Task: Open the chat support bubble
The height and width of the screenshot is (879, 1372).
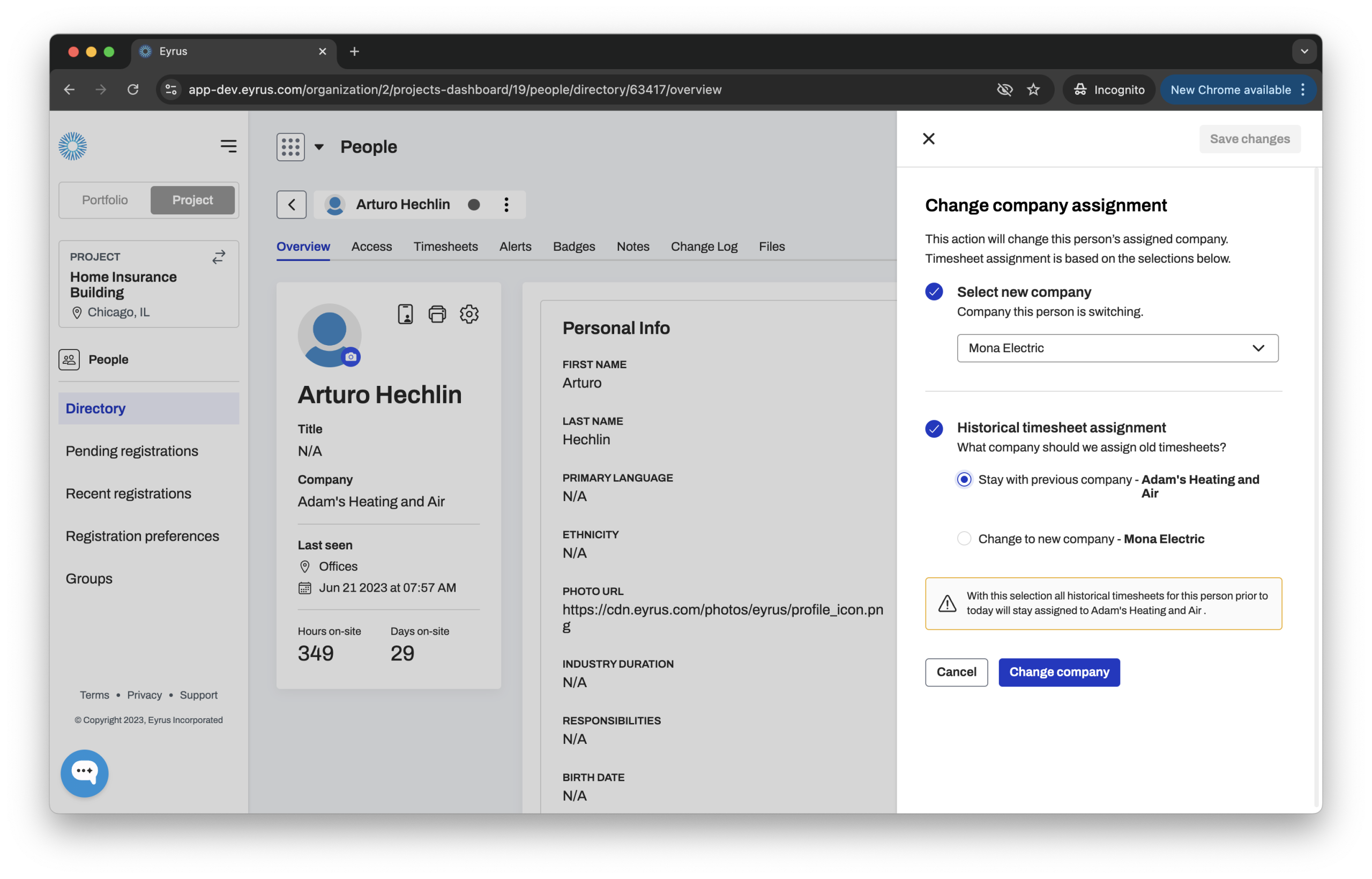Action: click(x=85, y=773)
